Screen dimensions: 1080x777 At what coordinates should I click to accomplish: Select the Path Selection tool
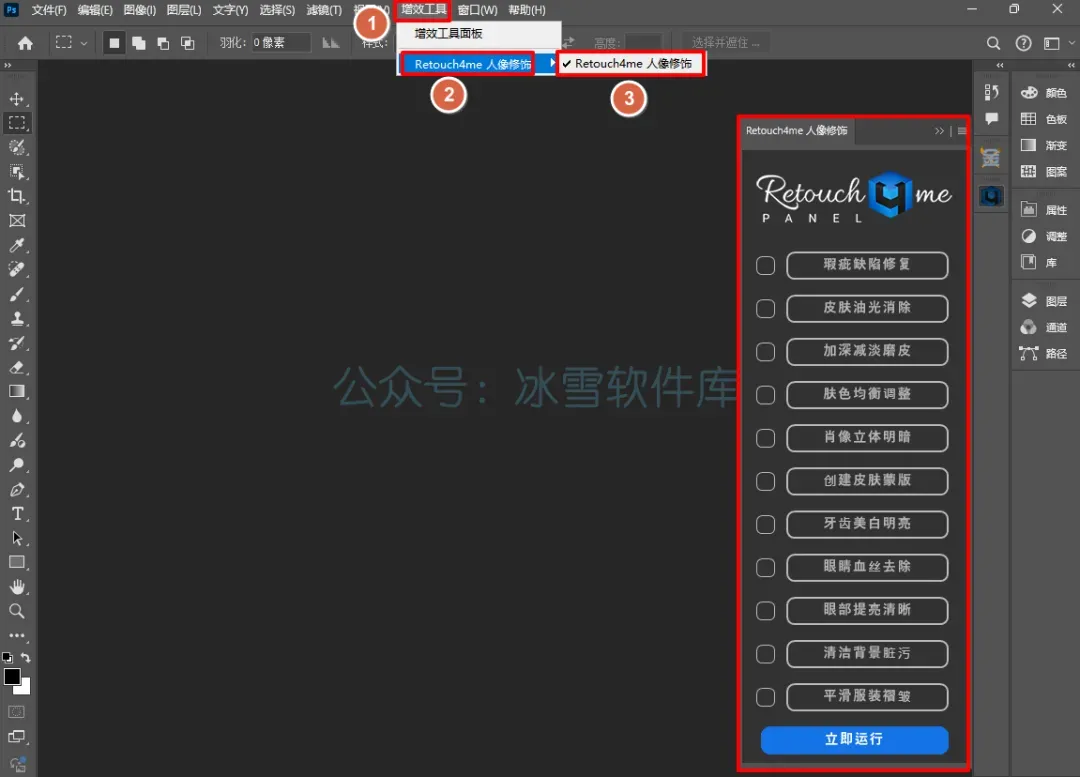(x=17, y=538)
